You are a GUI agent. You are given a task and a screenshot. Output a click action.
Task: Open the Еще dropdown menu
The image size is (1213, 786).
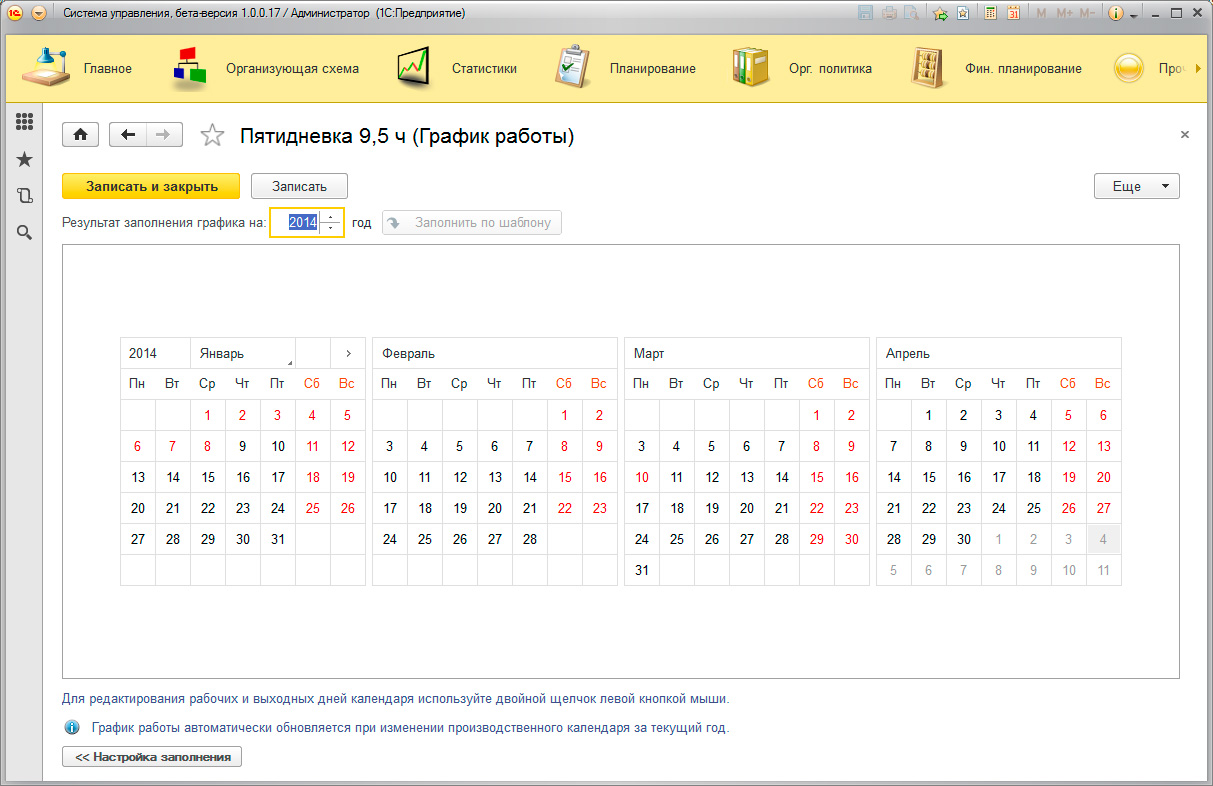click(1137, 186)
